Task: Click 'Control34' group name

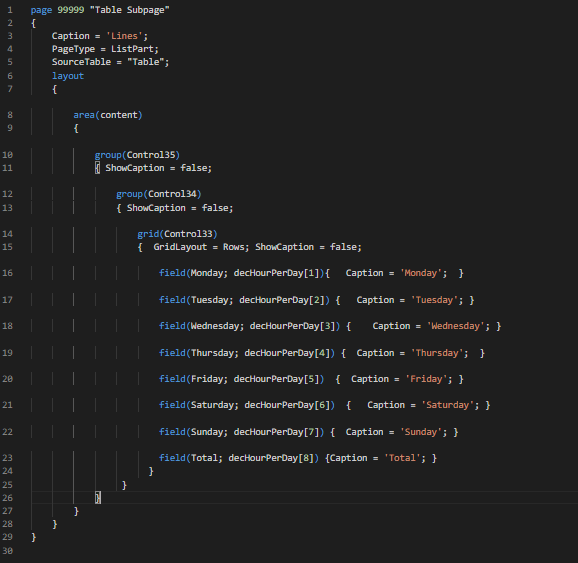Action: click(173, 194)
